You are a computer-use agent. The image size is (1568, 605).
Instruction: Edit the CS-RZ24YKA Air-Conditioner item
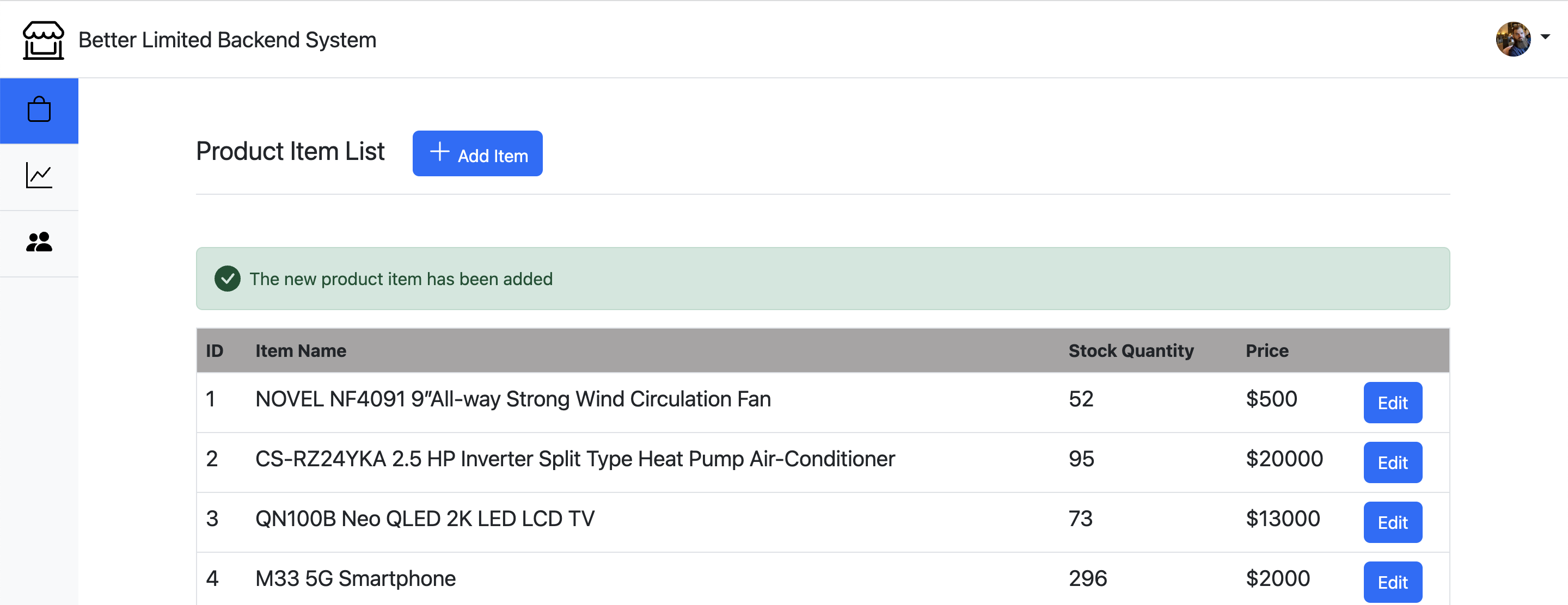[1392, 462]
